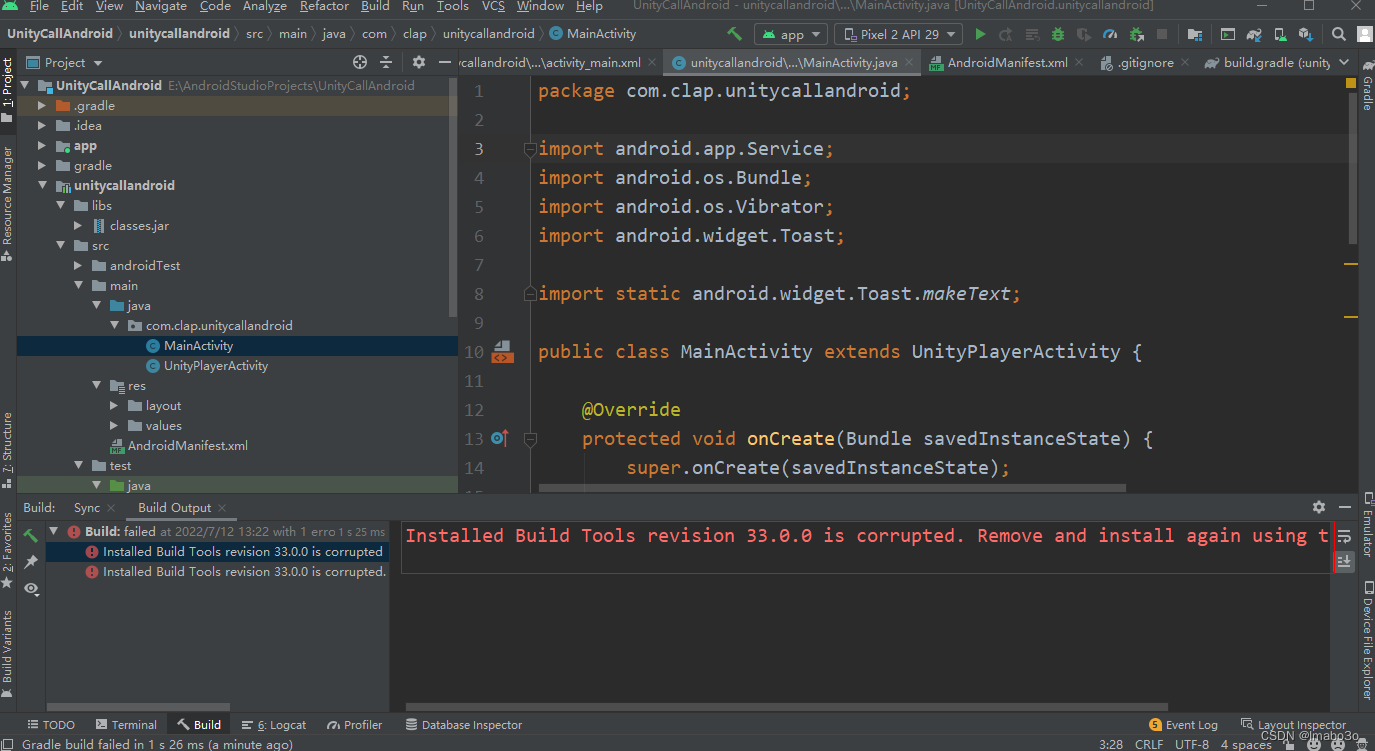Open Resource Manager side panel
The height and width of the screenshot is (751, 1375).
coord(7,203)
